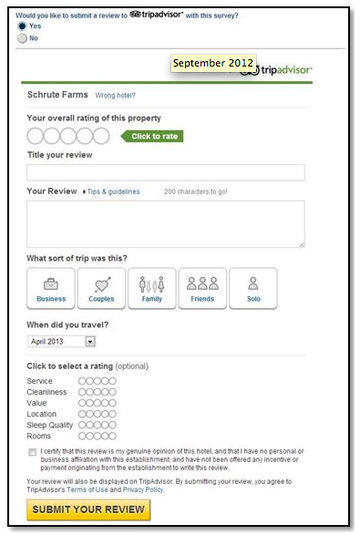The height and width of the screenshot is (535, 360).
Task: Choose the Couples trip type icon
Action: coord(101,288)
